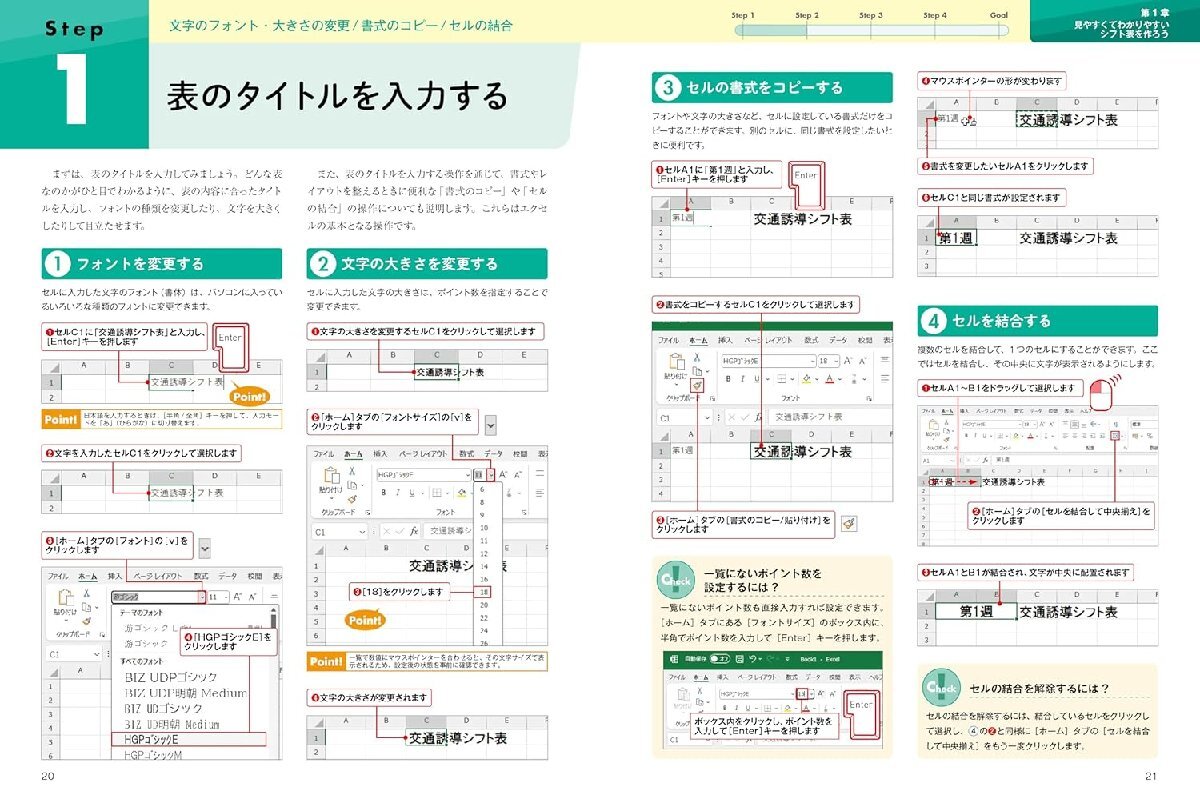This screenshot has width=1200, height=795.
Task: Open the ヘルプ tab in the Book1 - Excel window
Action: (876, 677)
